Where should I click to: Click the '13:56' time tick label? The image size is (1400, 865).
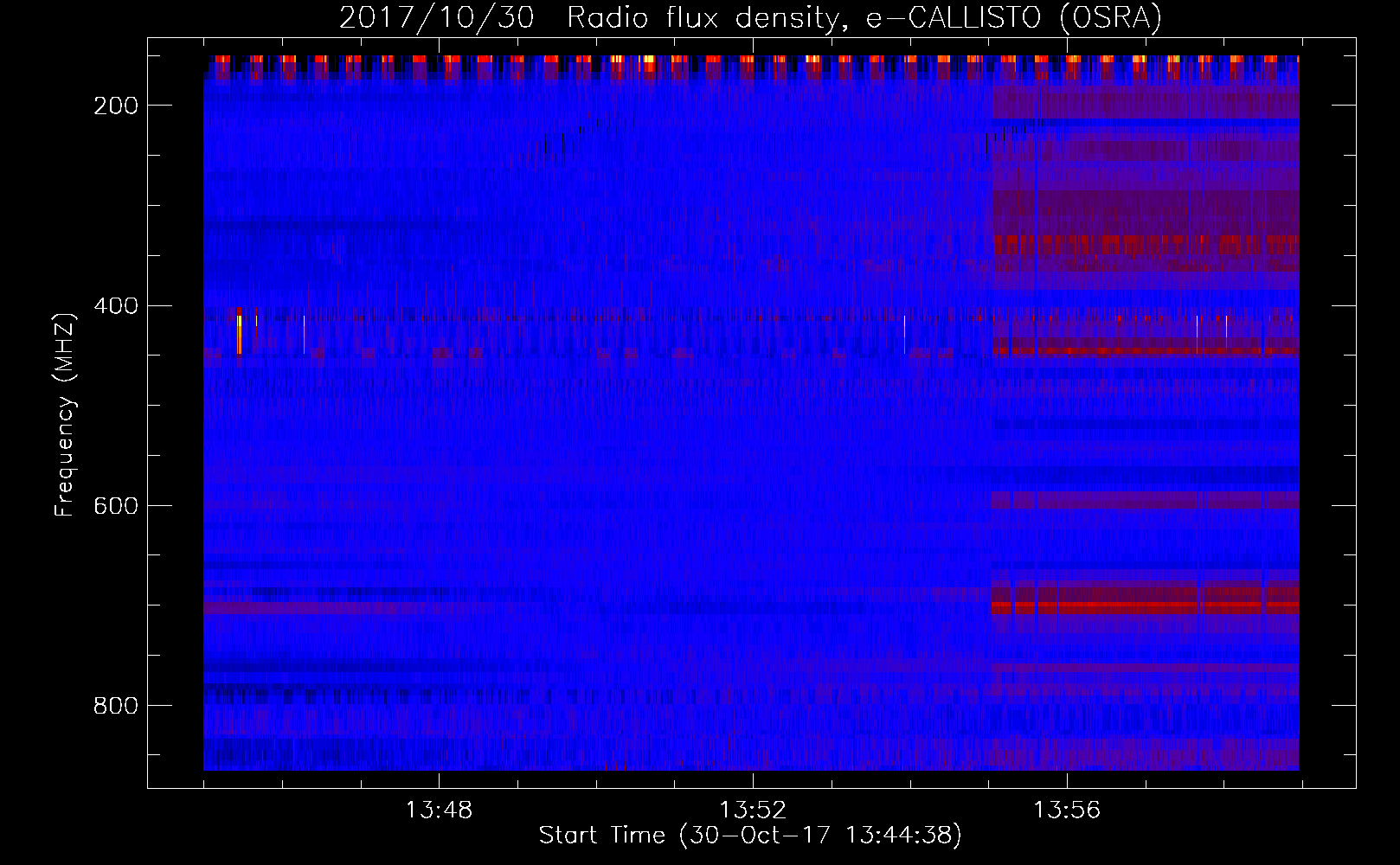pos(1067,810)
